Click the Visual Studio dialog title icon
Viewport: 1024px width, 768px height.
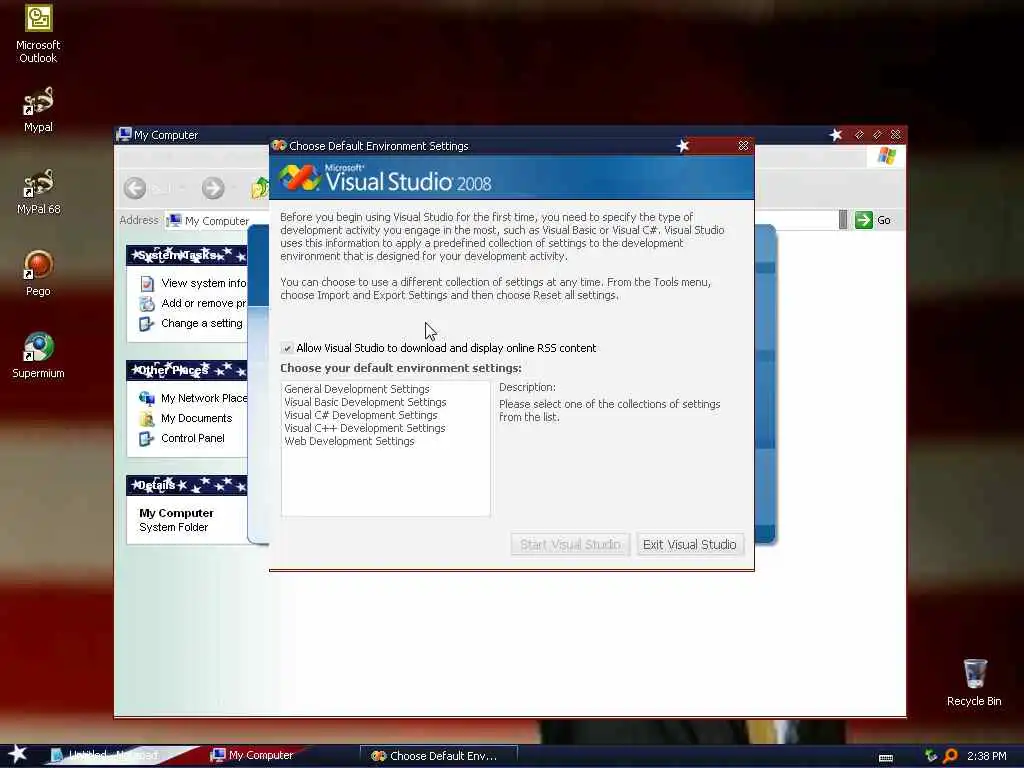pos(280,145)
